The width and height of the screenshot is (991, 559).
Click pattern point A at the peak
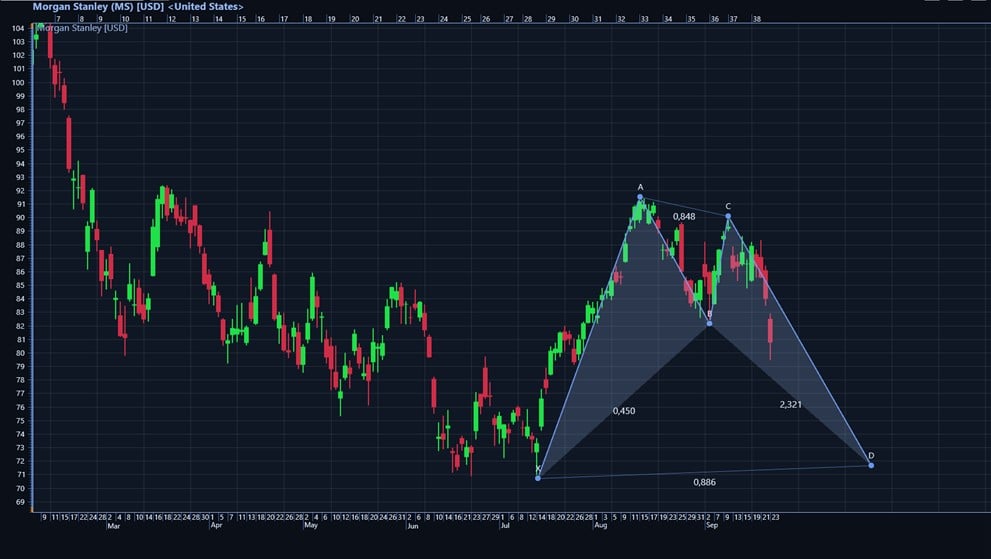click(x=640, y=197)
